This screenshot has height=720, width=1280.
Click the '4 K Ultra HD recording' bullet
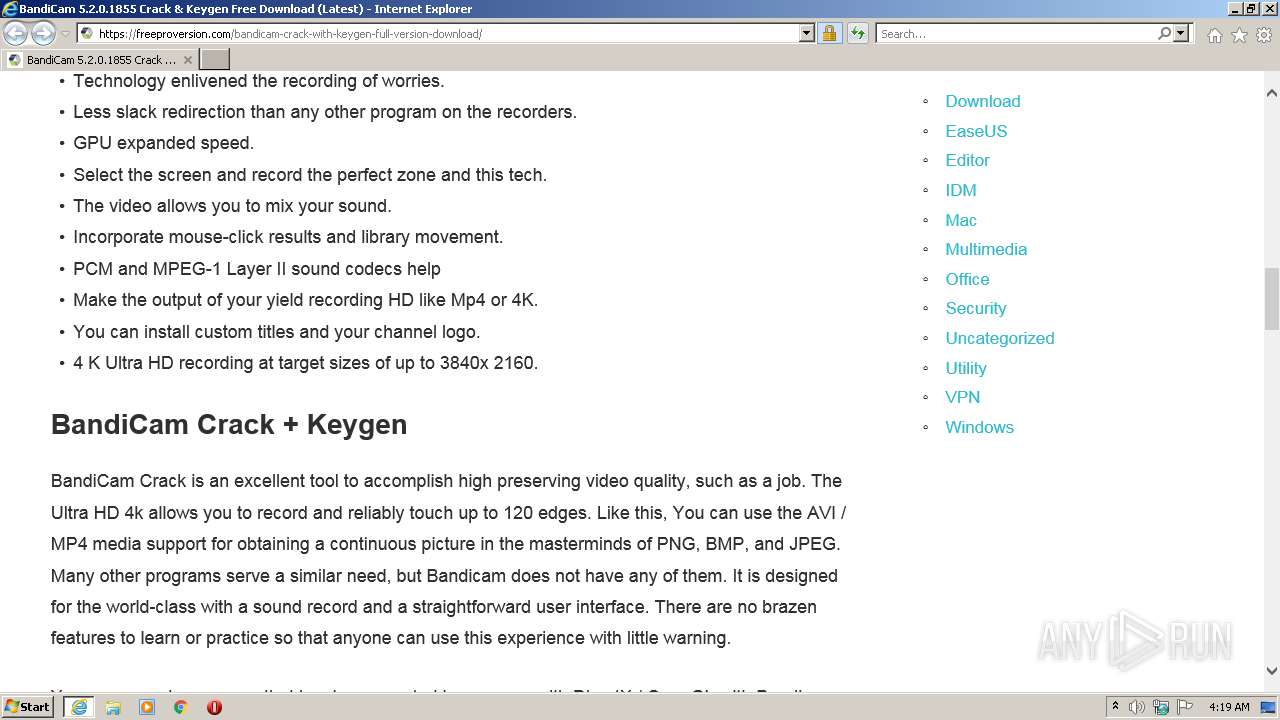pos(306,363)
